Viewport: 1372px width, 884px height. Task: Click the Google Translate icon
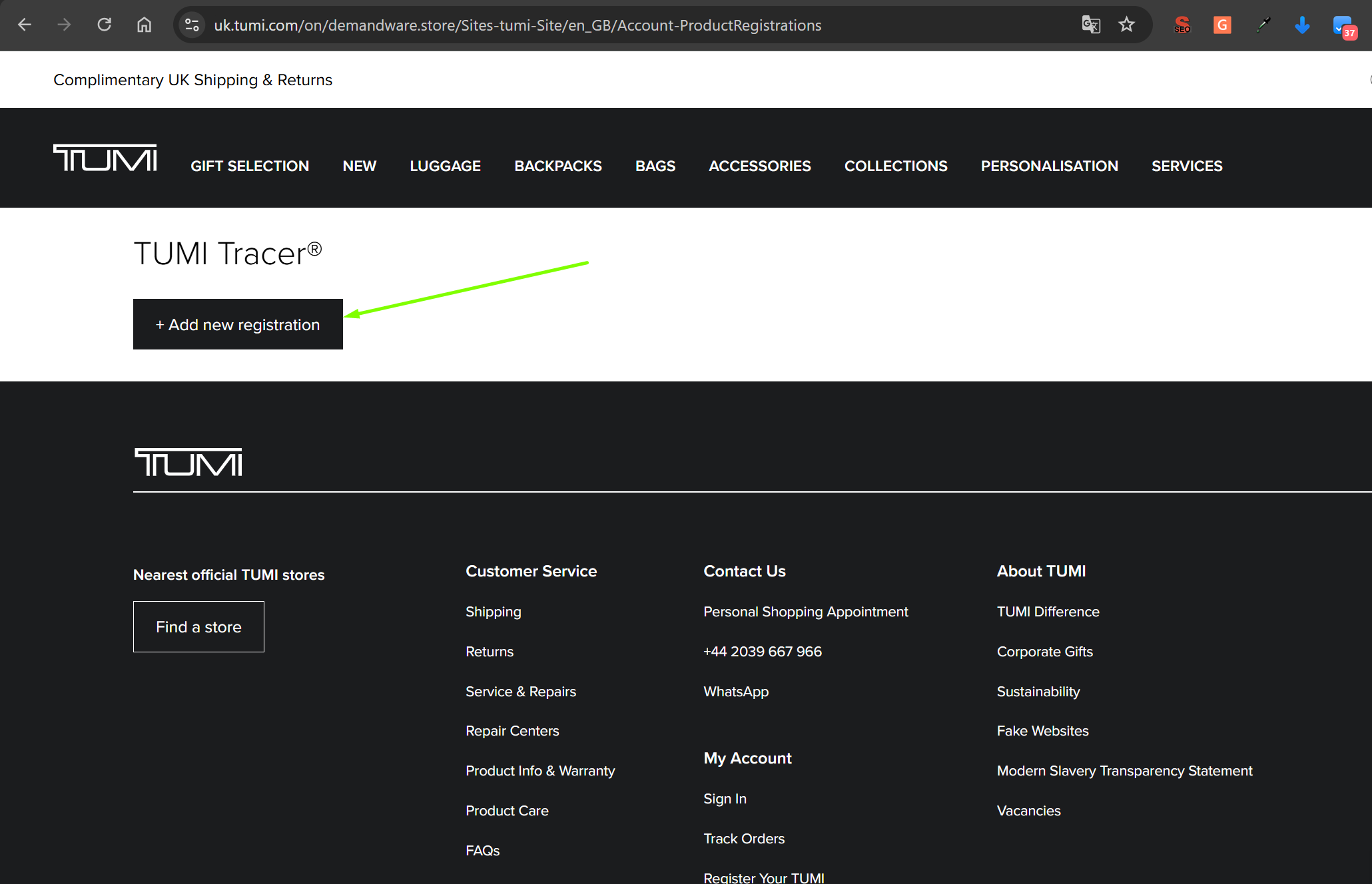coord(1090,25)
